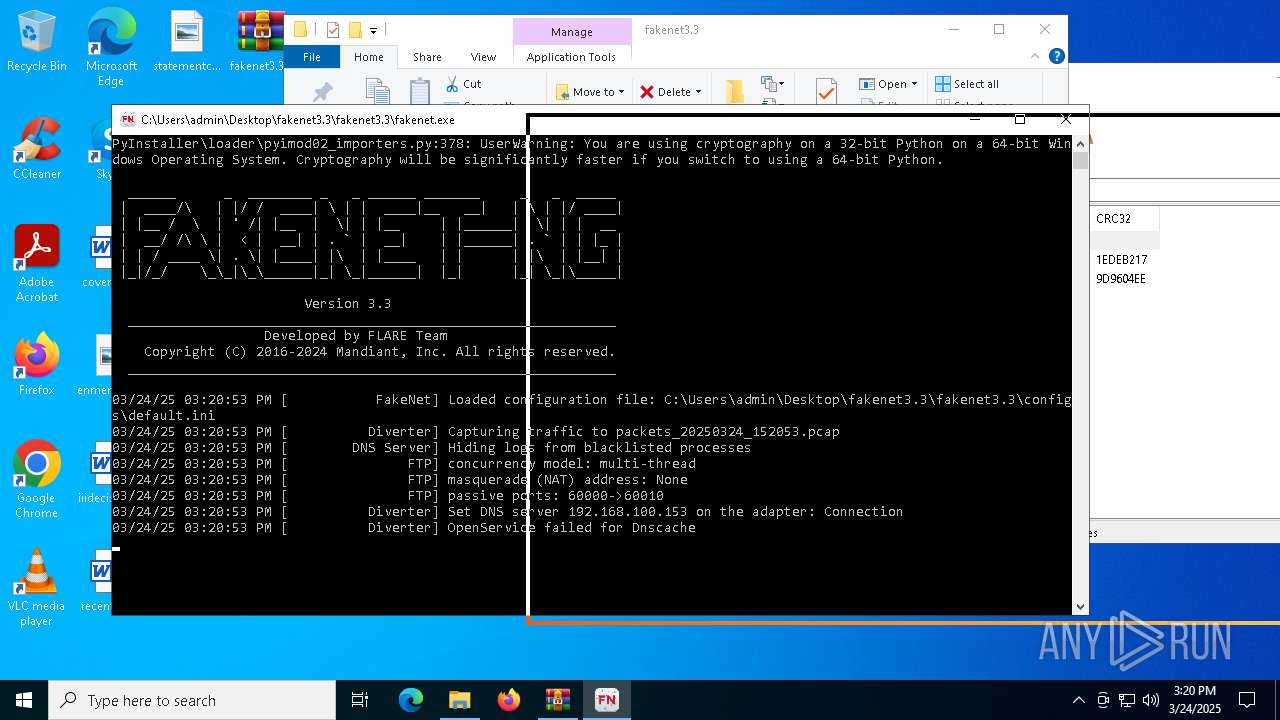The height and width of the screenshot is (720, 1280).
Task: Launch Google Chrome from the desktop
Action: click(x=37, y=480)
